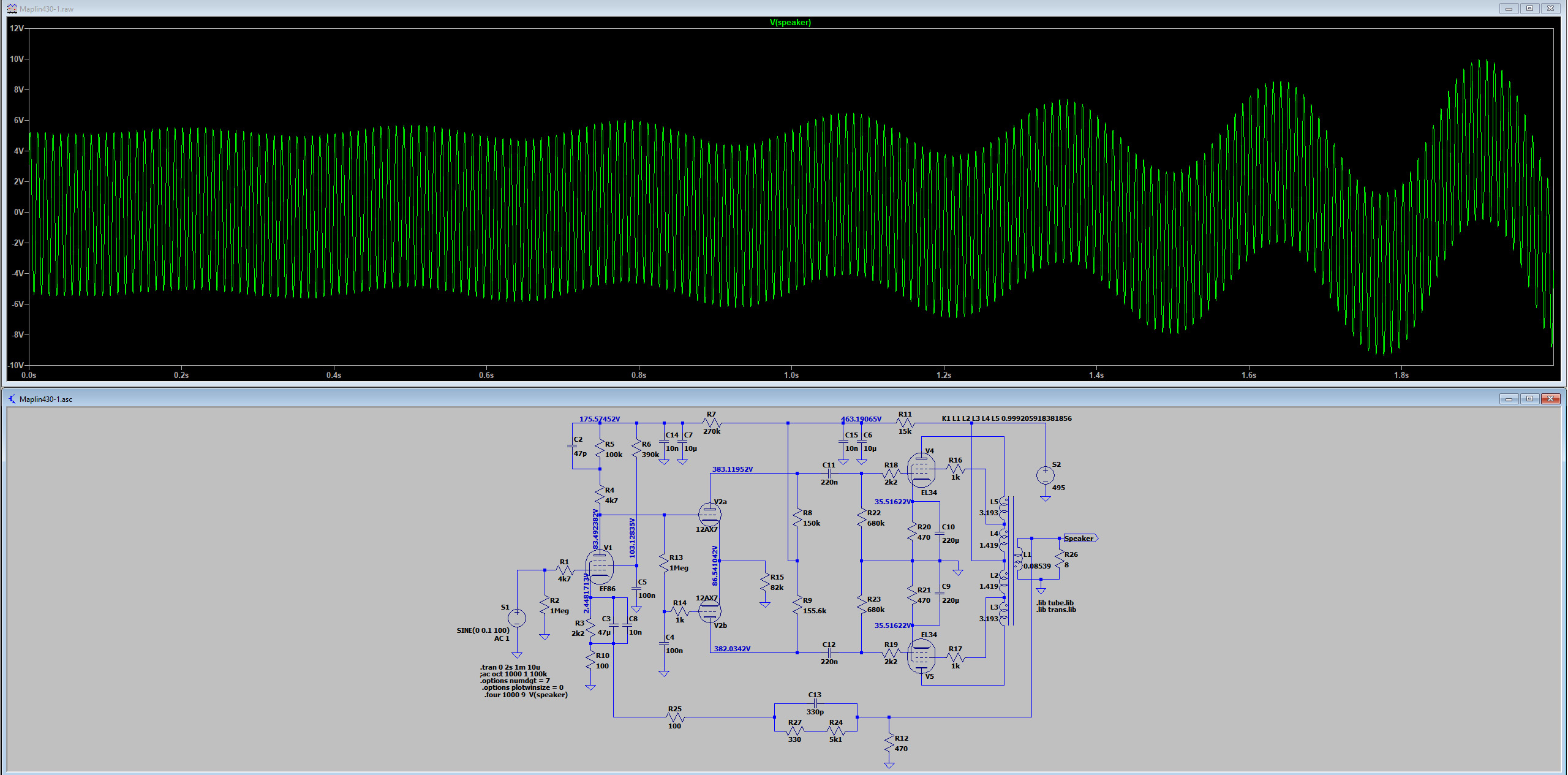Select the EL34 tube symbol V5
Screen dimensions: 1568x775
pyautogui.click(x=921, y=656)
